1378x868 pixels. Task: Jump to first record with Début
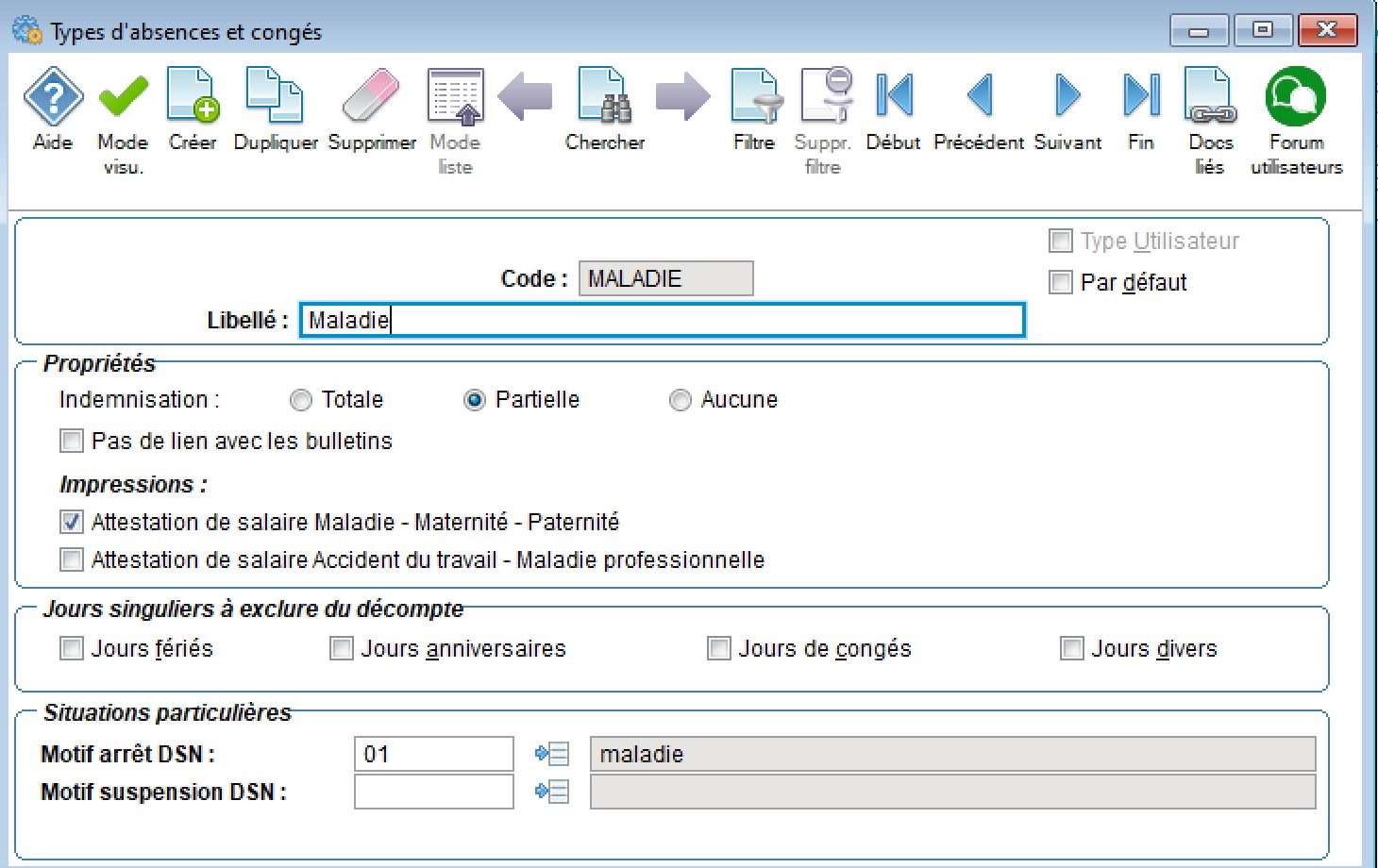(894, 95)
